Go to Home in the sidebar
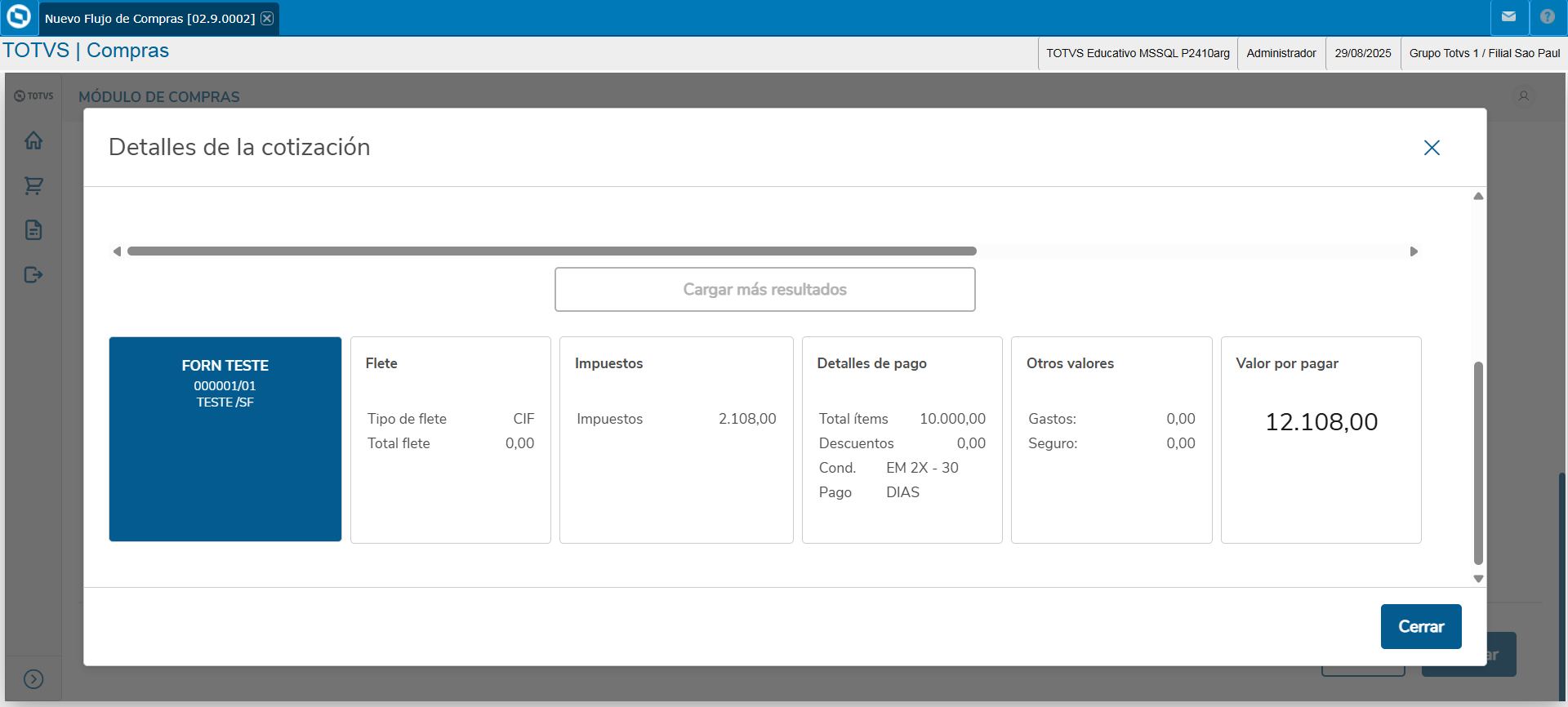 coord(33,140)
